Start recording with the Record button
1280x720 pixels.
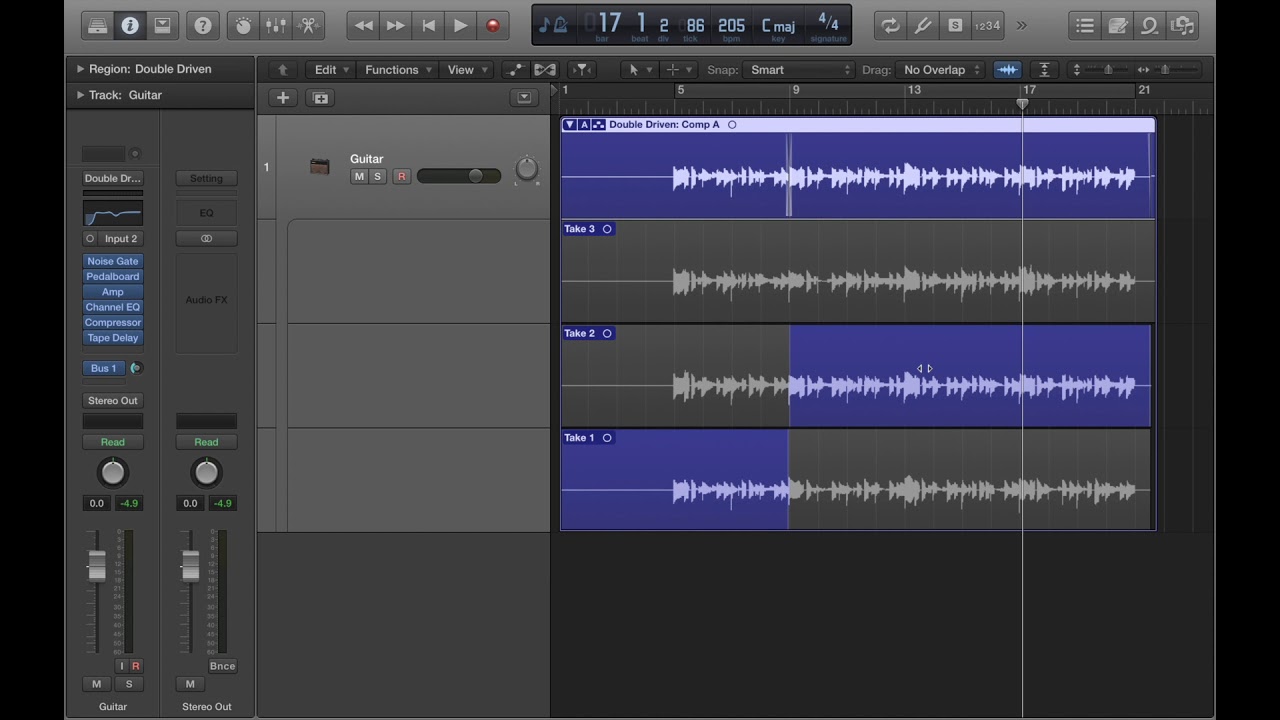click(x=492, y=26)
